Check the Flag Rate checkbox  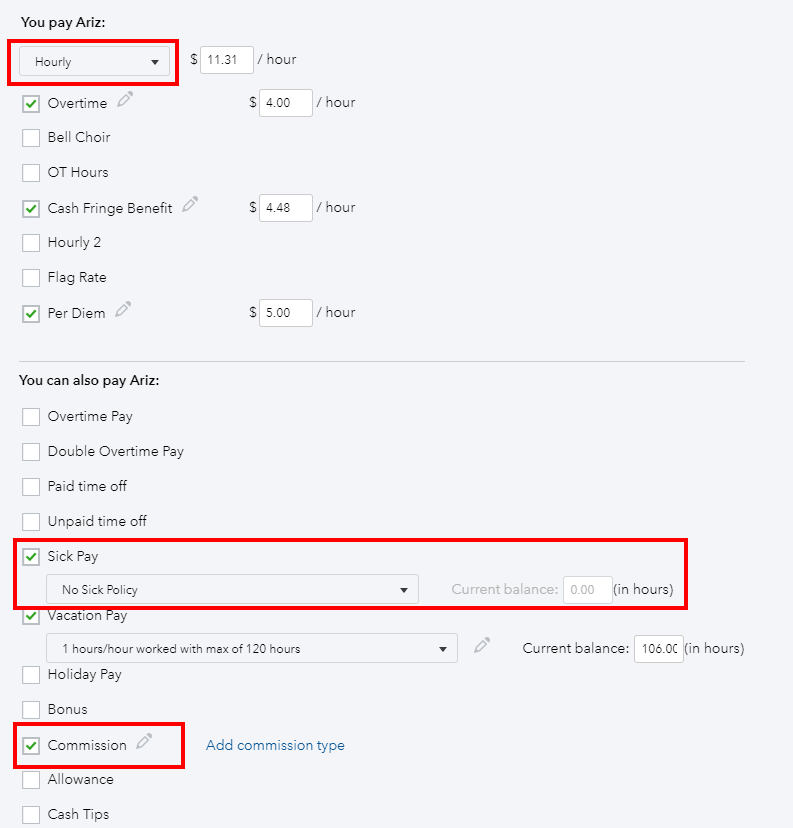31,277
